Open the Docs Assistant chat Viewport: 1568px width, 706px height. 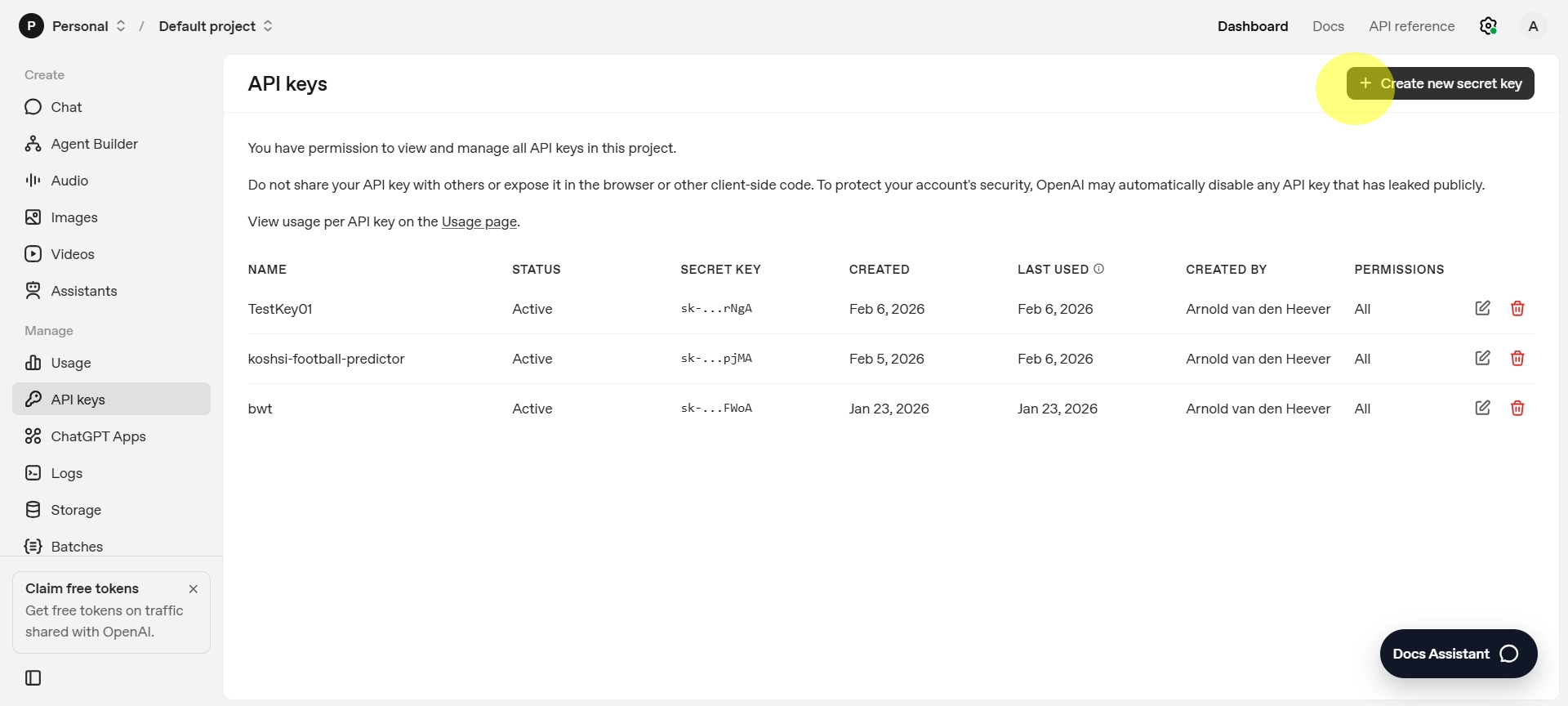pos(1459,654)
